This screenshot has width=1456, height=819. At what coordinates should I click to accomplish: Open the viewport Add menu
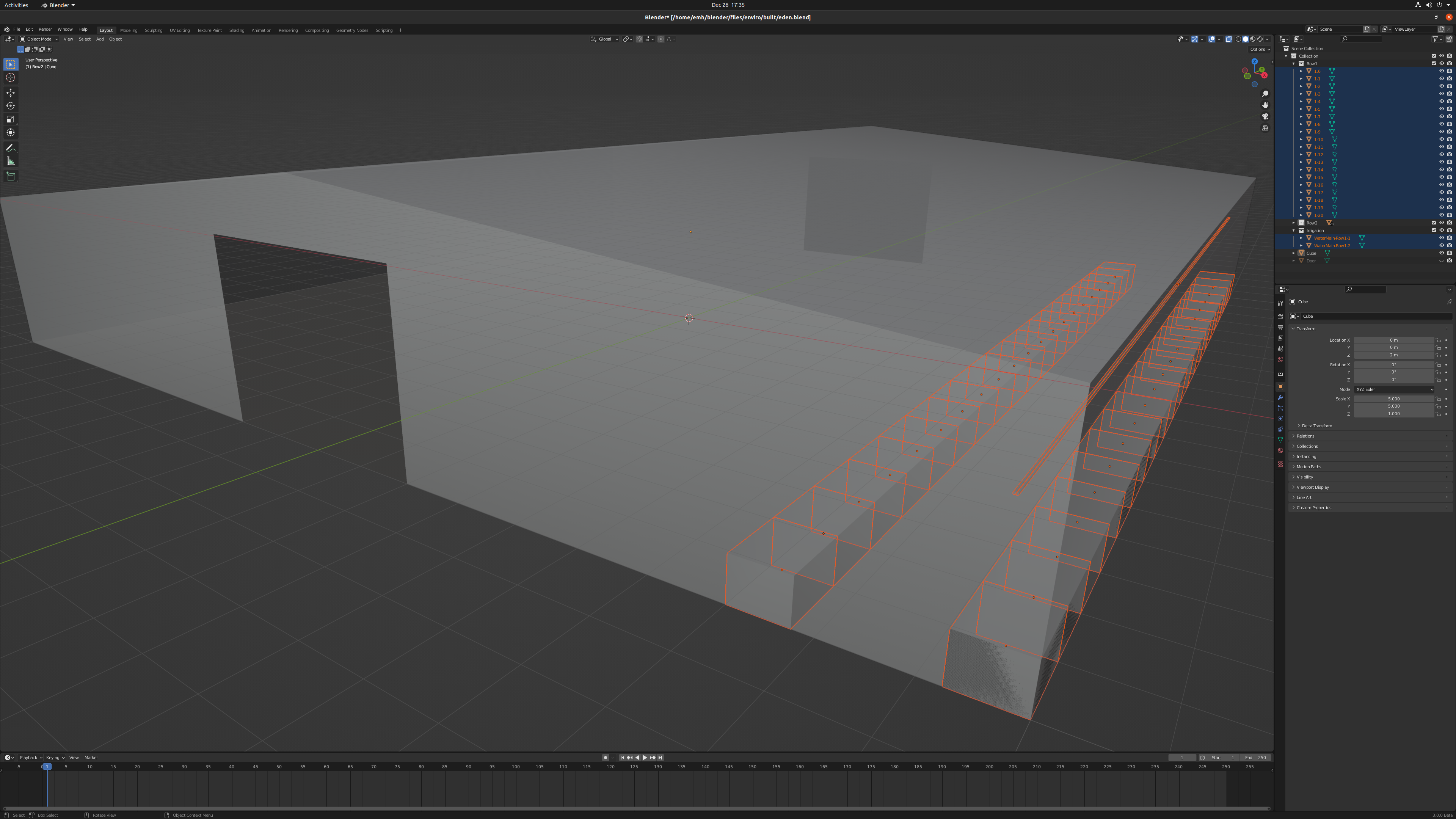click(x=99, y=39)
